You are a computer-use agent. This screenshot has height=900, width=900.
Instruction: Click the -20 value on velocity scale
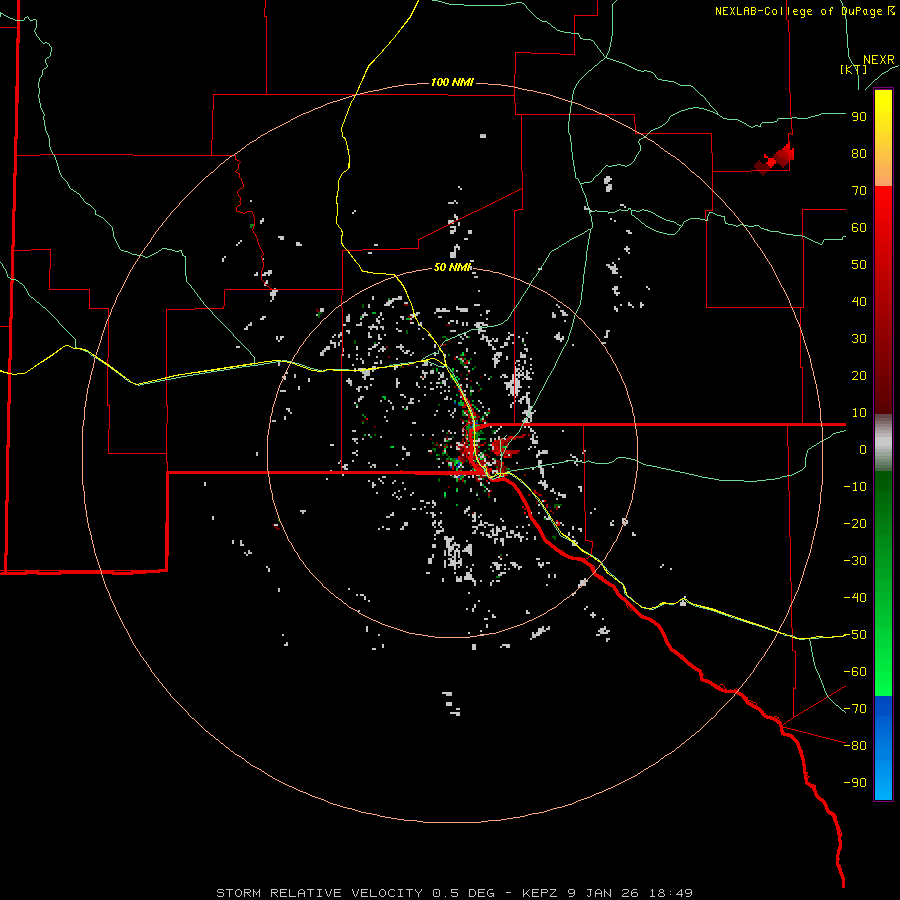(x=855, y=524)
